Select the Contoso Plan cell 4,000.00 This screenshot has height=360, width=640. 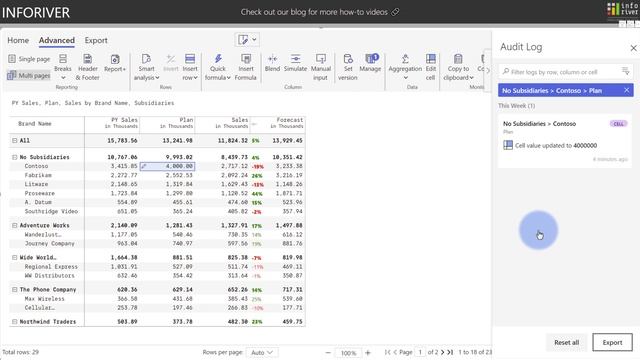(167, 166)
